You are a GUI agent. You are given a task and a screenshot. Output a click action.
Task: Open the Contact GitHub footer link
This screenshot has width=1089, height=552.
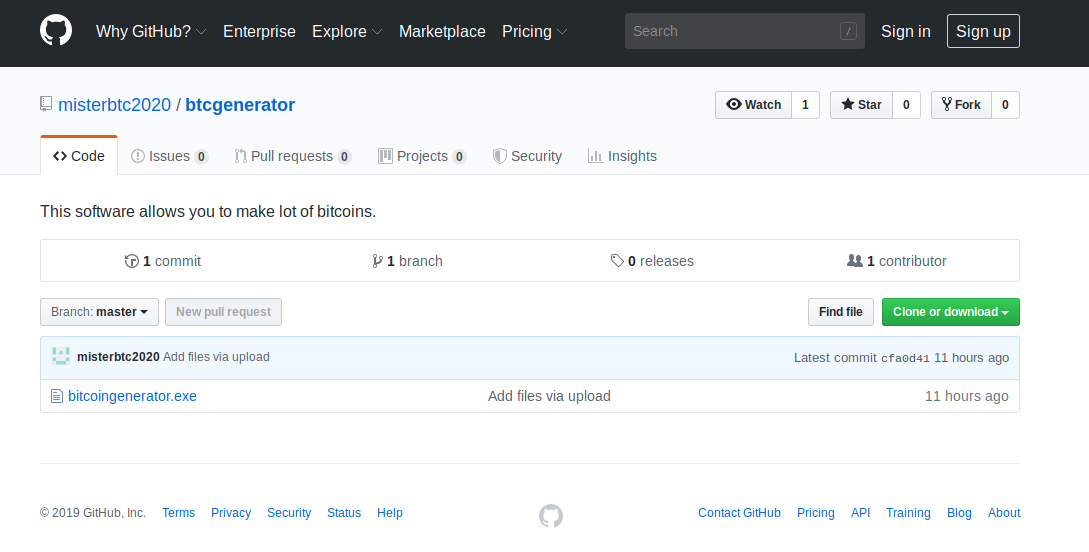pyautogui.click(x=739, y=512)
